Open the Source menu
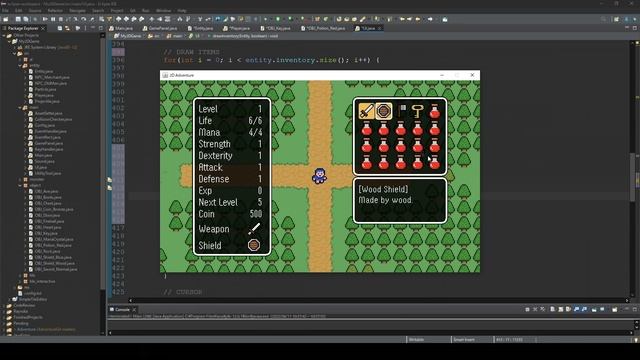This screenshot has width=640, height=360. pos(35,11)
